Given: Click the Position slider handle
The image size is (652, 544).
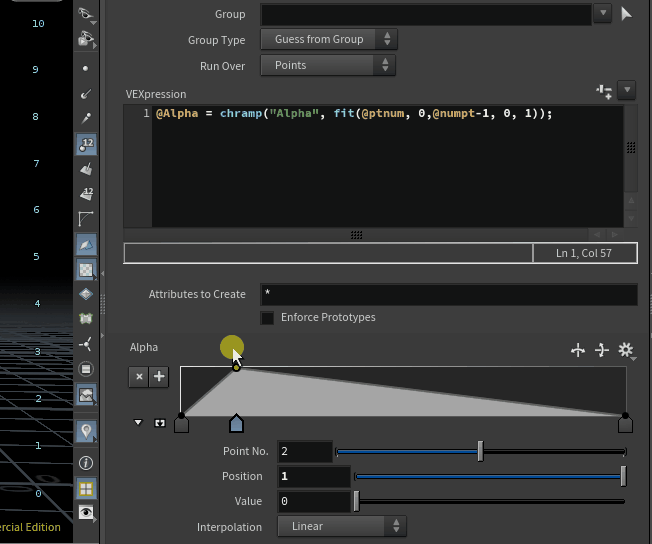Looking at the screenshot, I should tap(623, 477).
